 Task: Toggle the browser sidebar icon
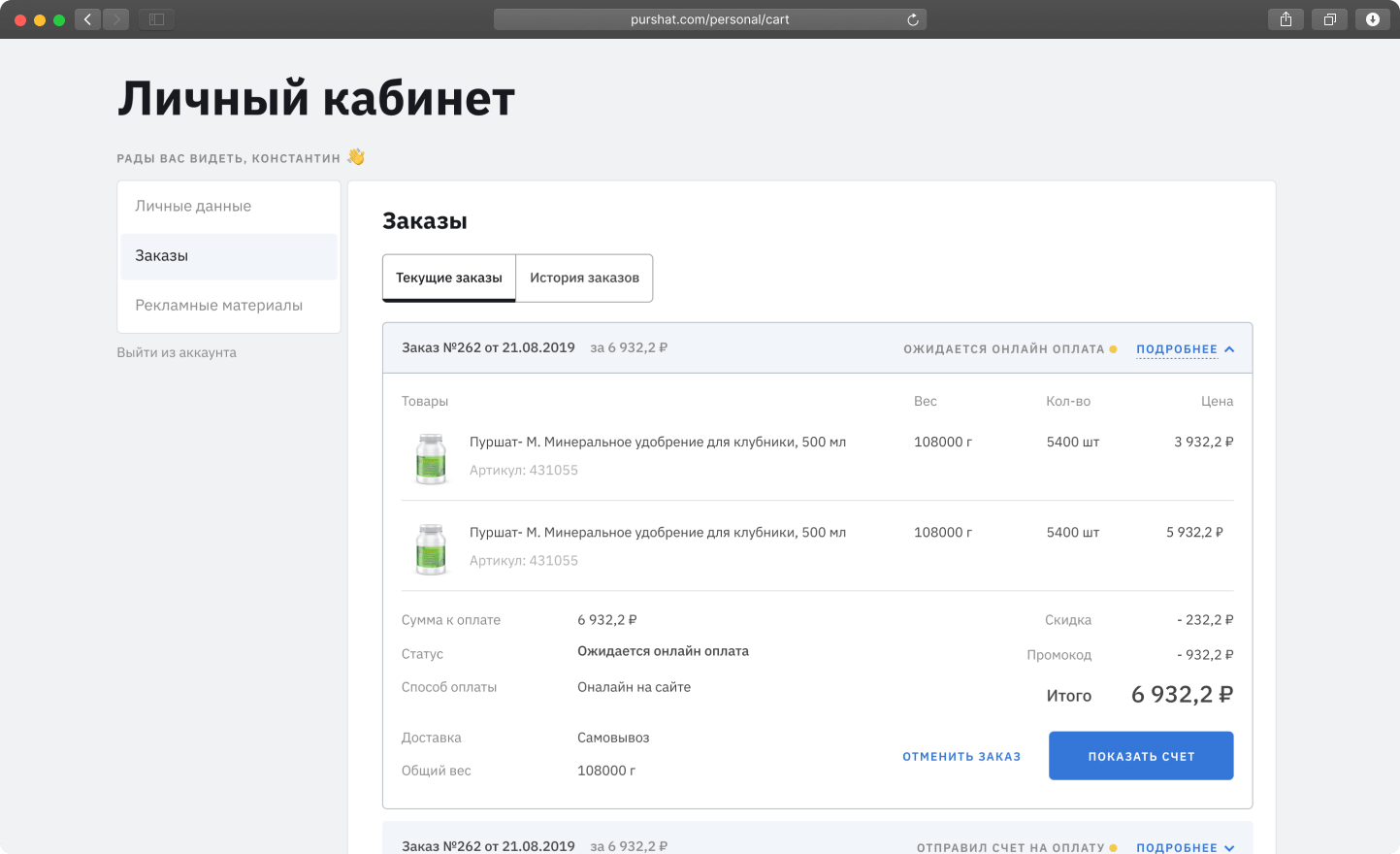(156, 19)
